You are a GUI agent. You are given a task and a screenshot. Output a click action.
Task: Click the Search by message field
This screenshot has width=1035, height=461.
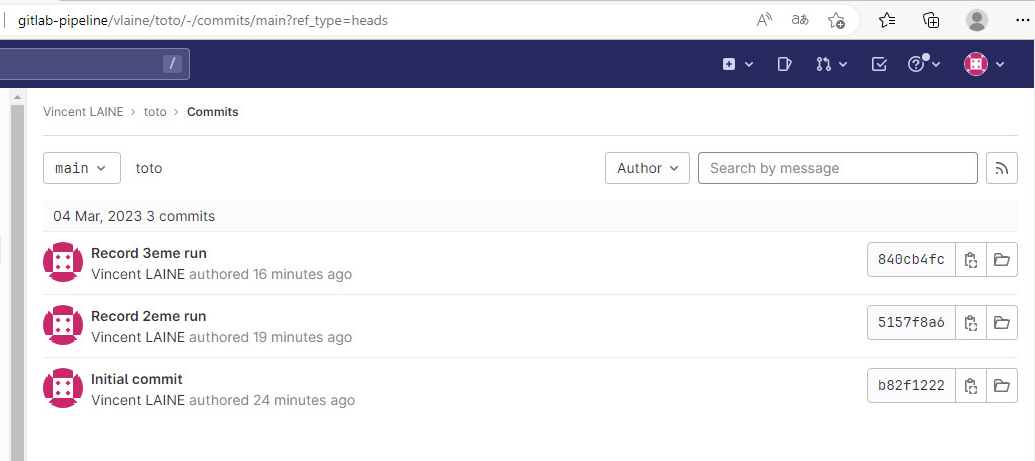838,168
